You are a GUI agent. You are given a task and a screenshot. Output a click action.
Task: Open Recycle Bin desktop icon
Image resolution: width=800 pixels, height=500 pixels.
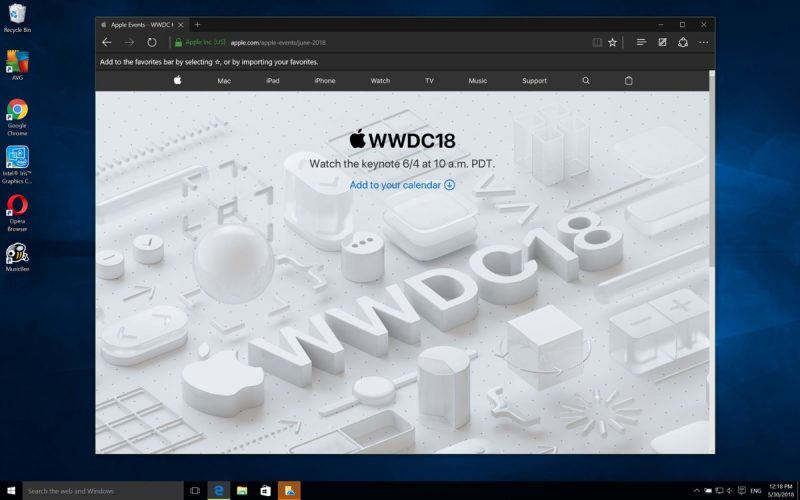pos(17,18)
